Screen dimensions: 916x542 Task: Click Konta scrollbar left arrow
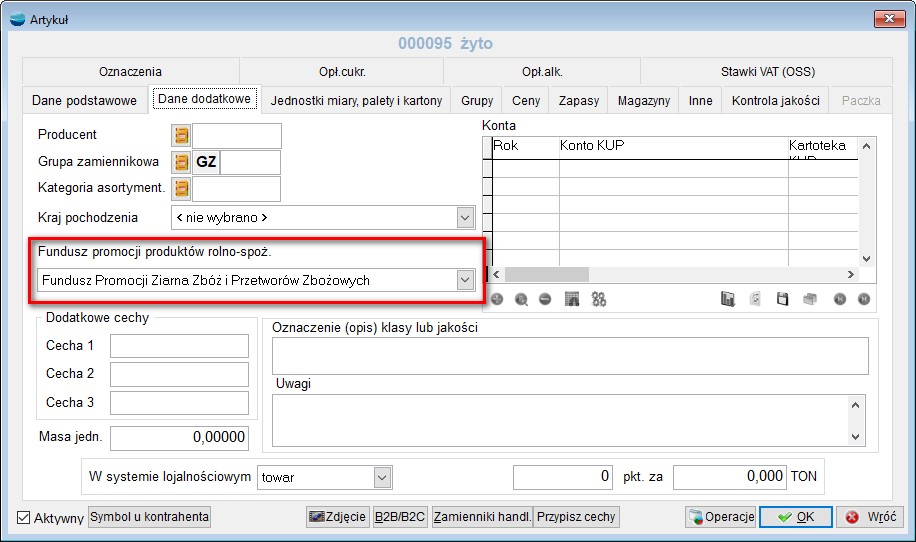(497, 275)
